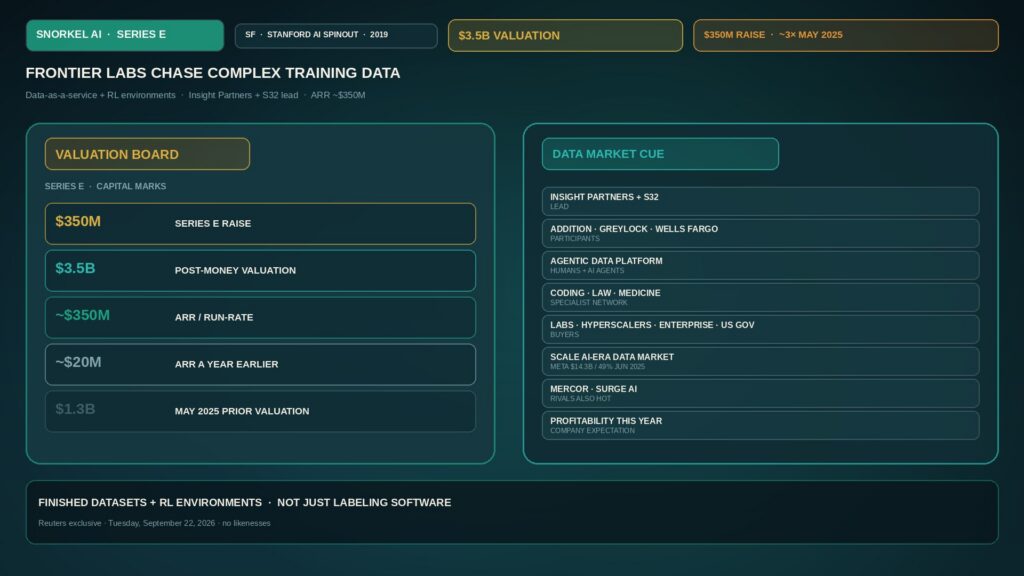Click 'Finished datasets + RL environments' footer text
The height and width of the screenshot is (576, 1024).
coord(150,503)
